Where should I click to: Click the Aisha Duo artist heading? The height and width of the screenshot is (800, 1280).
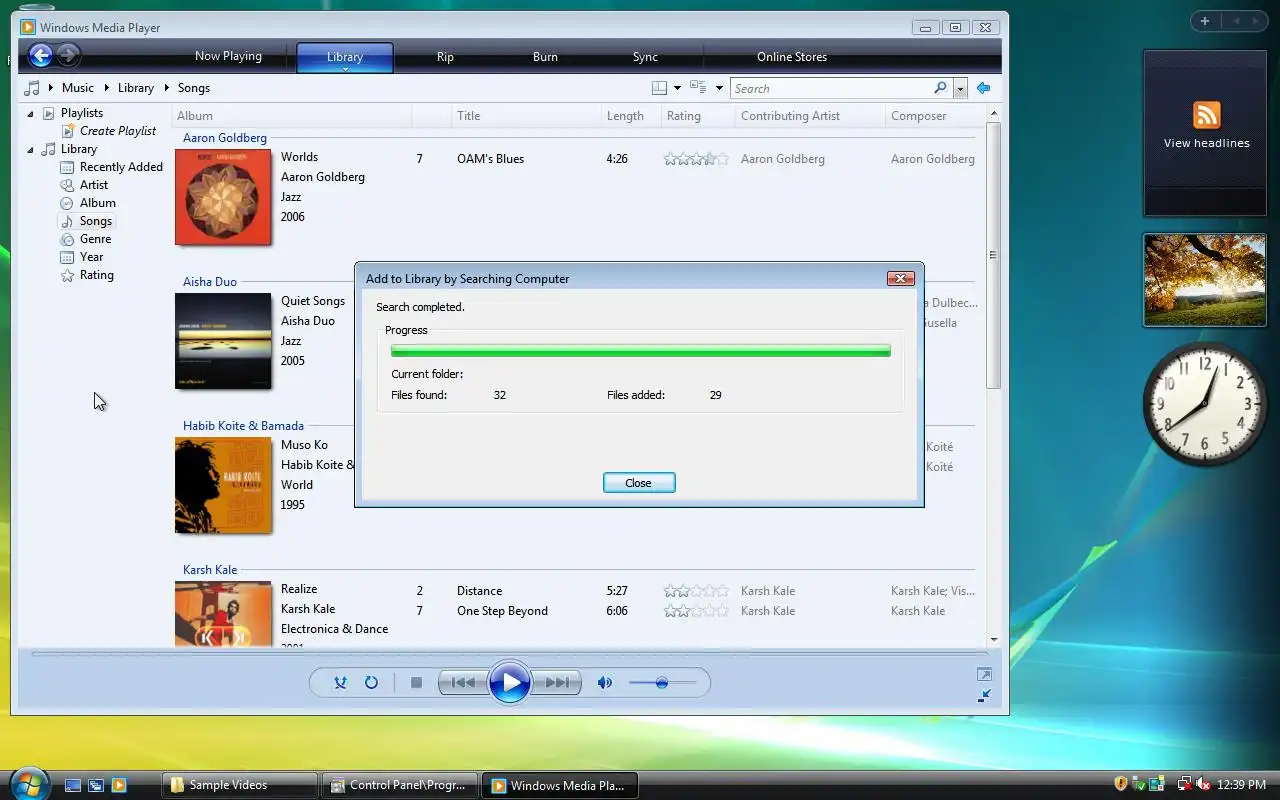coord(210,282)
